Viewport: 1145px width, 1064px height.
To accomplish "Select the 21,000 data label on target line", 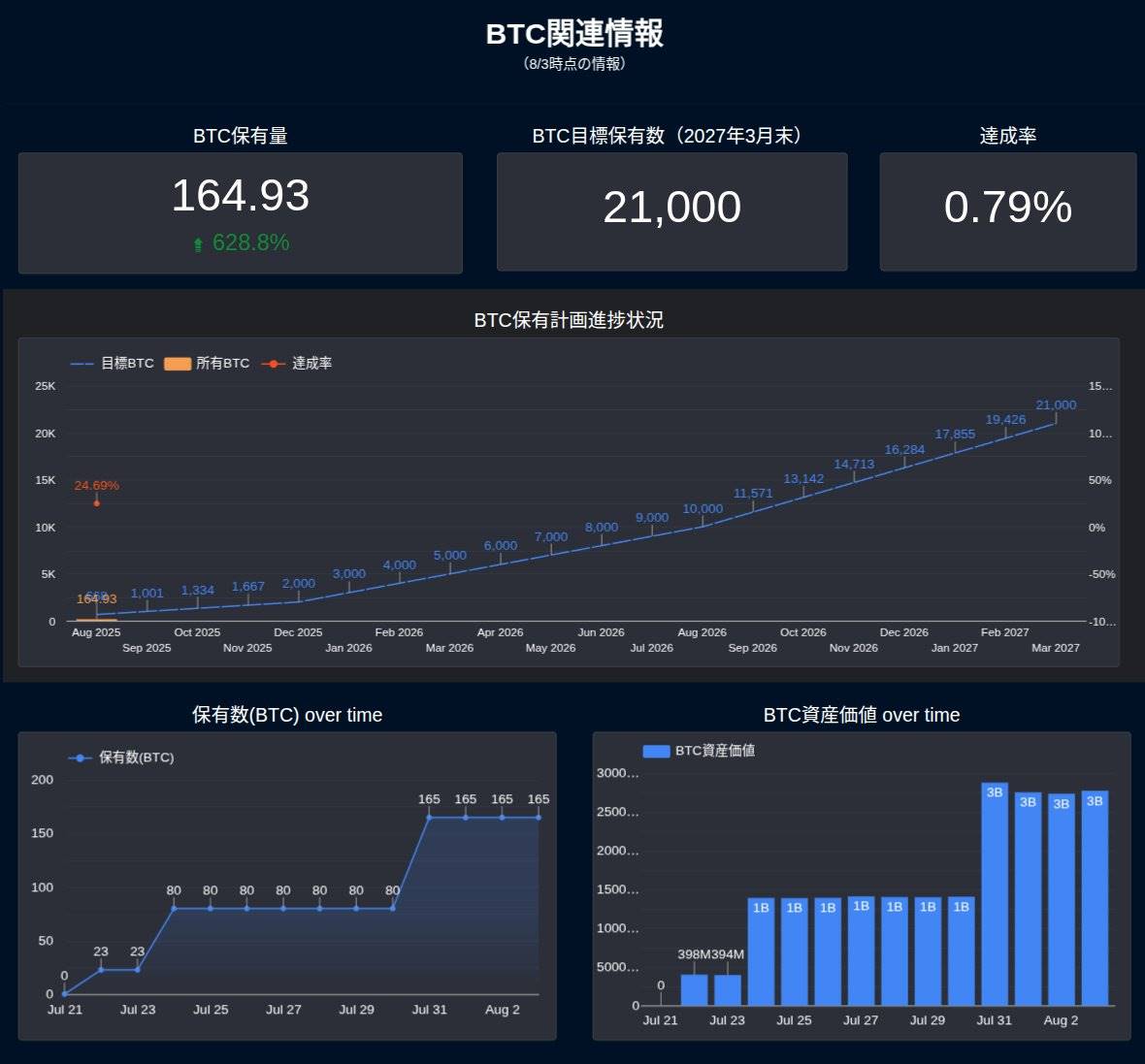I will 1055,405.
